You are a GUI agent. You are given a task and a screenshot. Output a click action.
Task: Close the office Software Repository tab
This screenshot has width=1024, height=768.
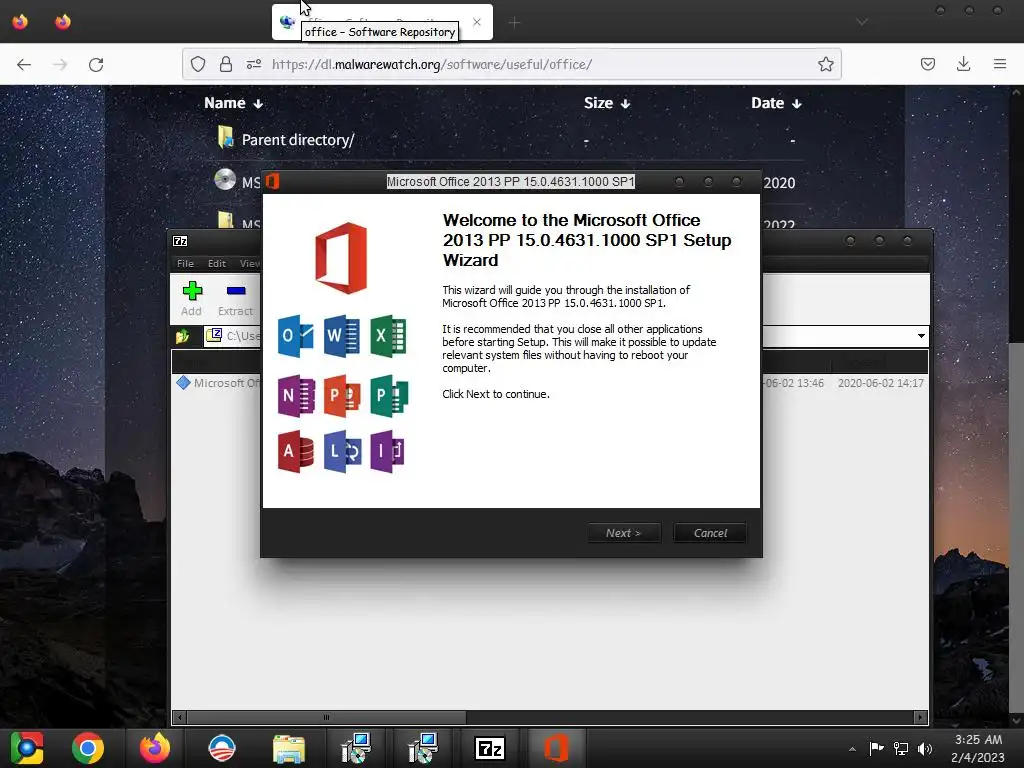click(x=477, y=22)
